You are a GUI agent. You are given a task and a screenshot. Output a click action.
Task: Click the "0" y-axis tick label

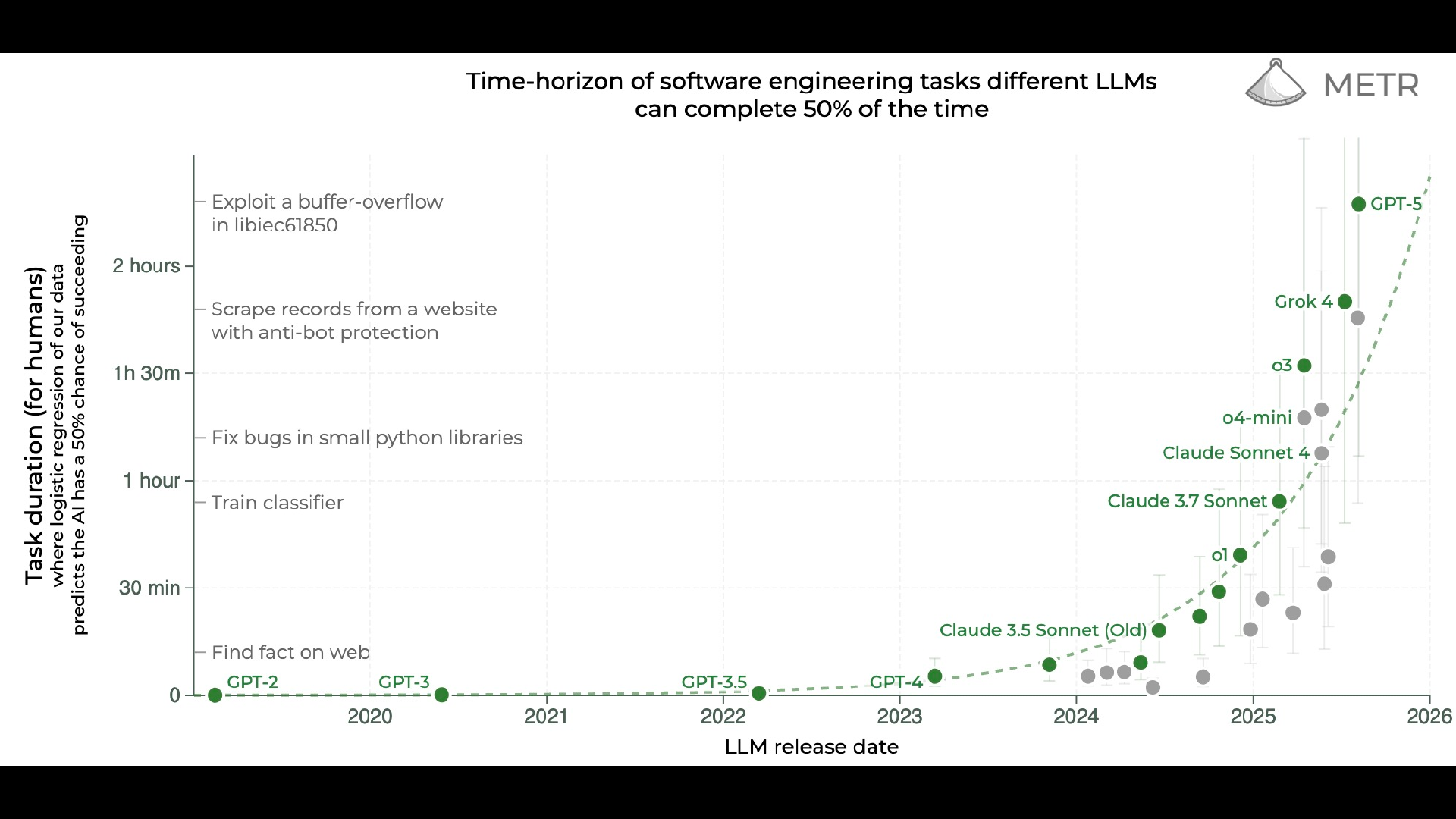(175, 695)
